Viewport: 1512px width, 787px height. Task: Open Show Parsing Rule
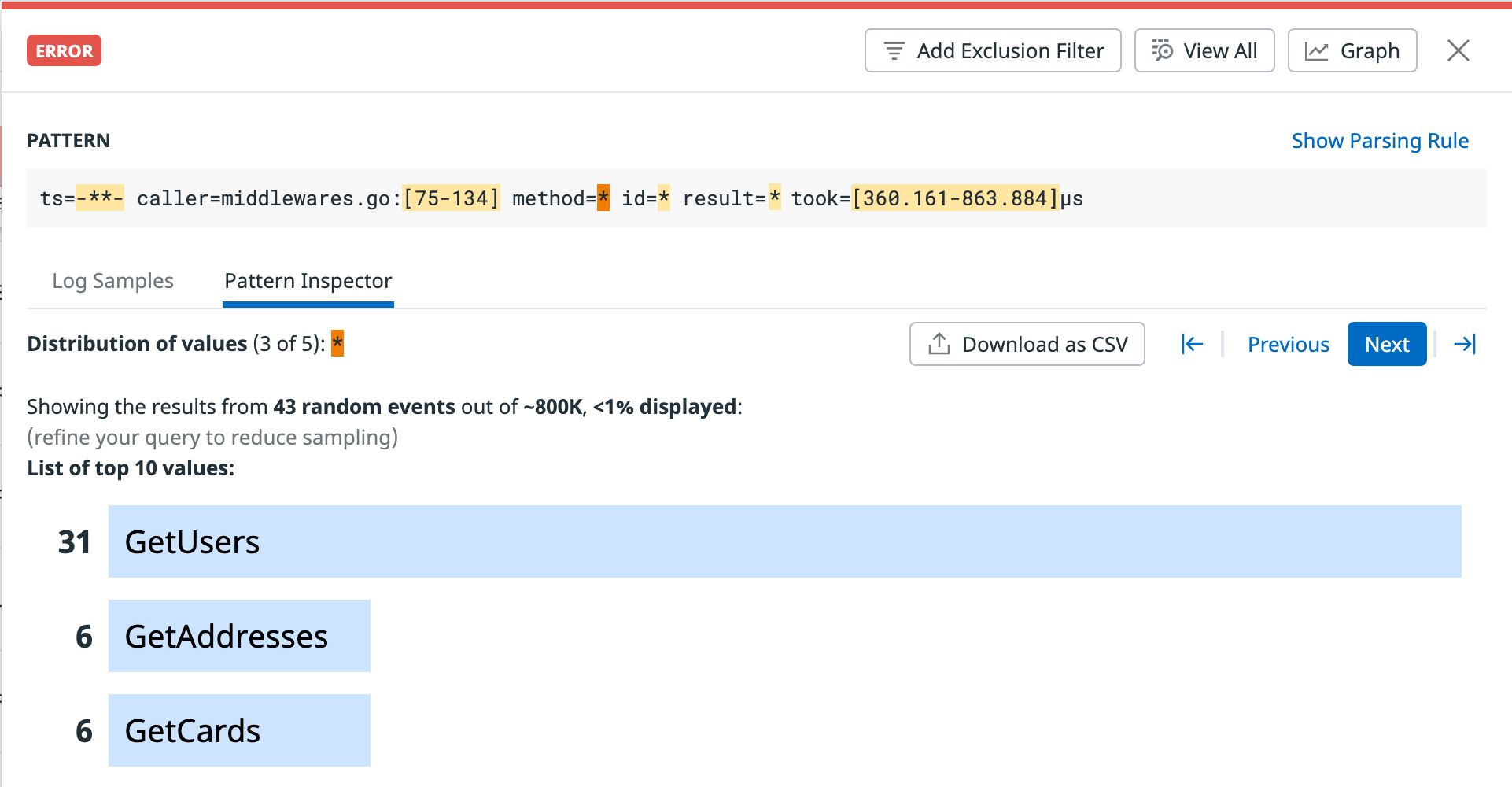pos(1379,140)
